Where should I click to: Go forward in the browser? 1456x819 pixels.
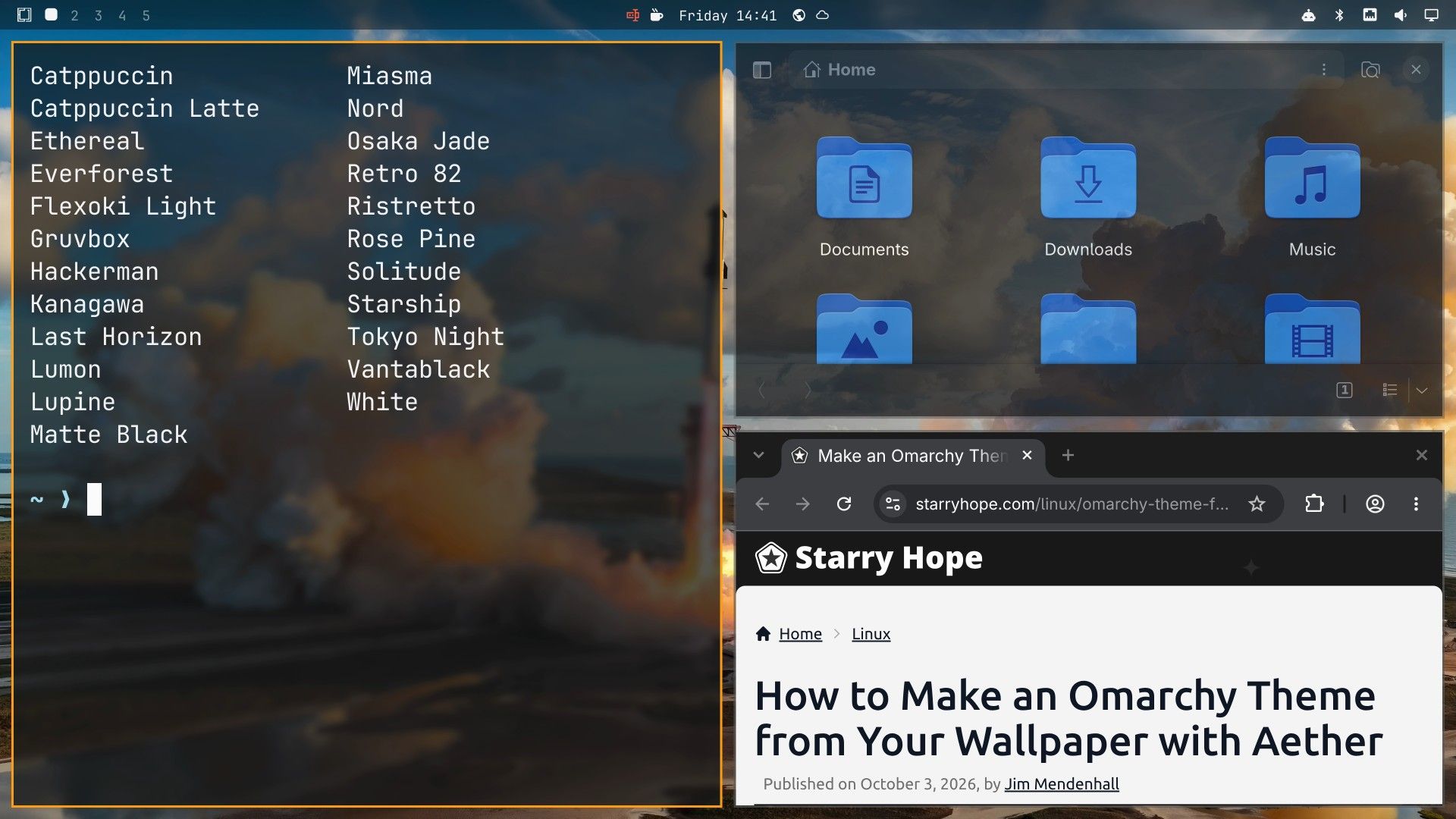[x=803, y=504]
